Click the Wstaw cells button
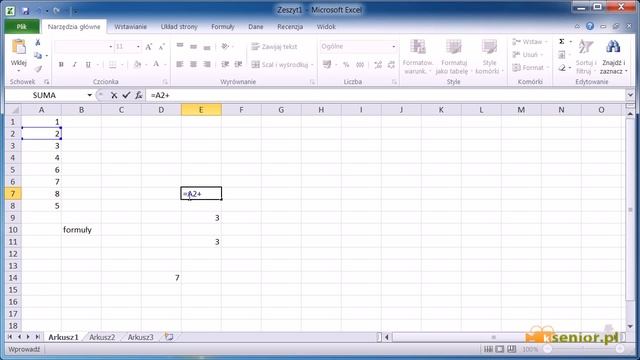The height and width of the screenshot is (360, 640). click(529, 42)
